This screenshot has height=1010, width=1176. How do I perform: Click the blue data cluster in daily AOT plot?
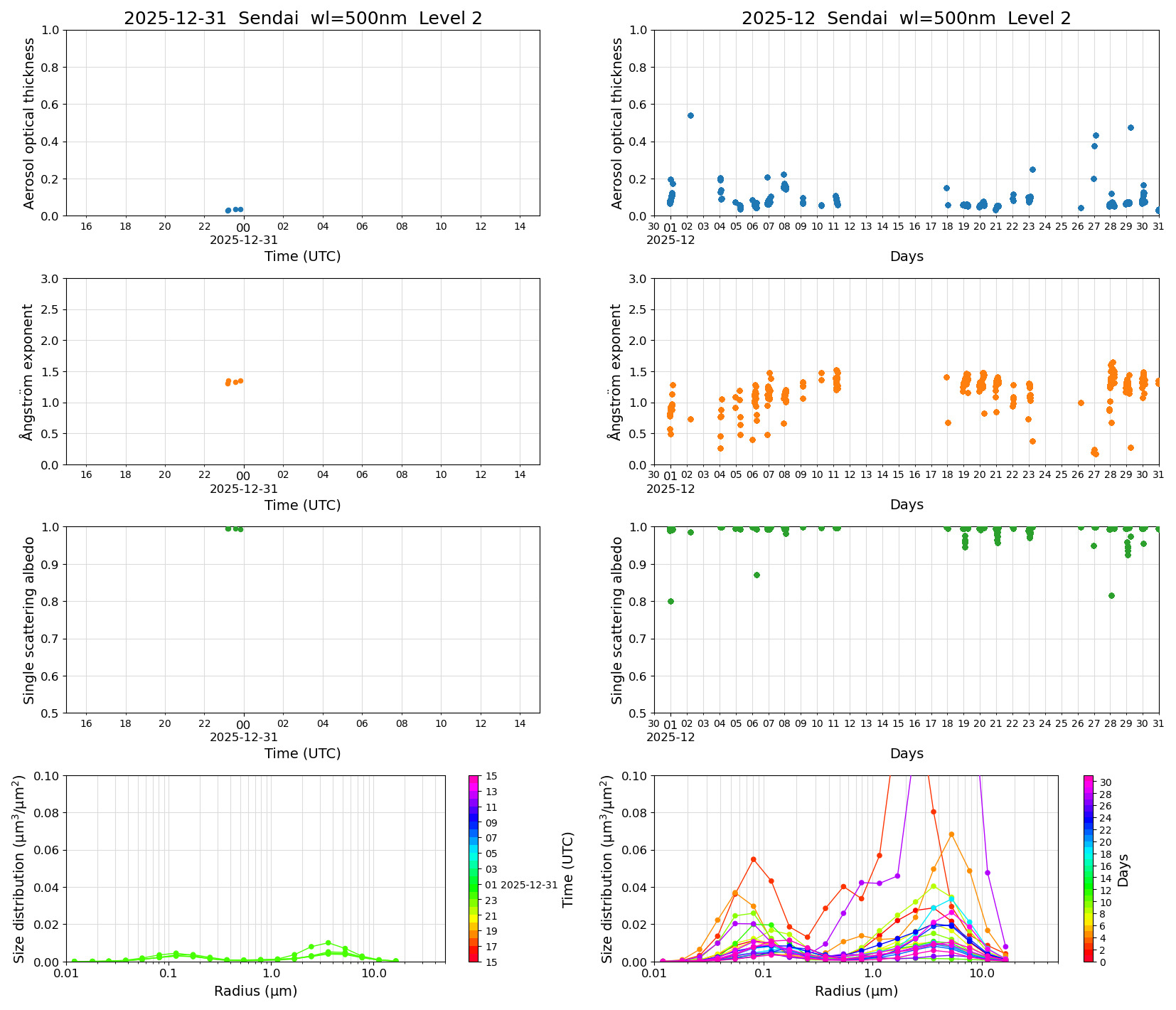pos(234,210)
